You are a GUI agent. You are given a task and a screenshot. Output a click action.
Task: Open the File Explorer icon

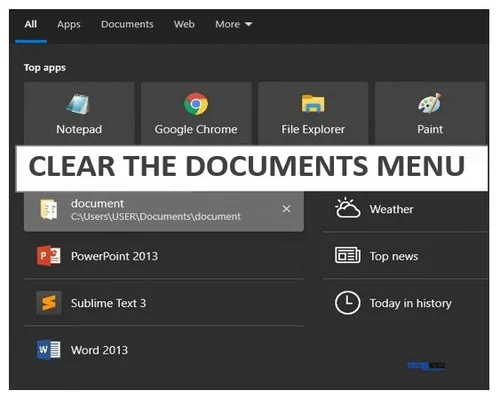(313, 104)
